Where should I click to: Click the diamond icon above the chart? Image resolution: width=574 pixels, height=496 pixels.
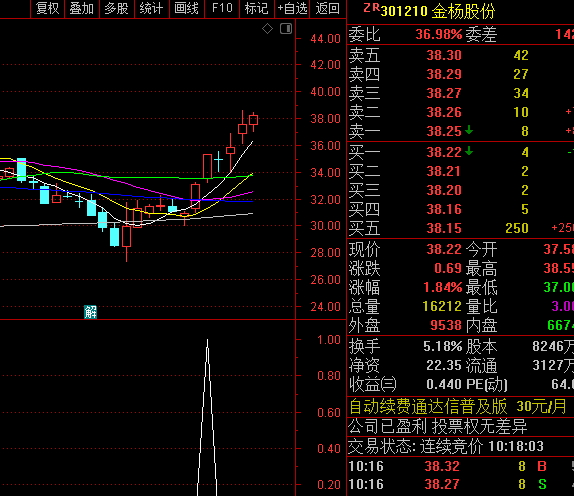pyautogui.click(x=268, y=29)
